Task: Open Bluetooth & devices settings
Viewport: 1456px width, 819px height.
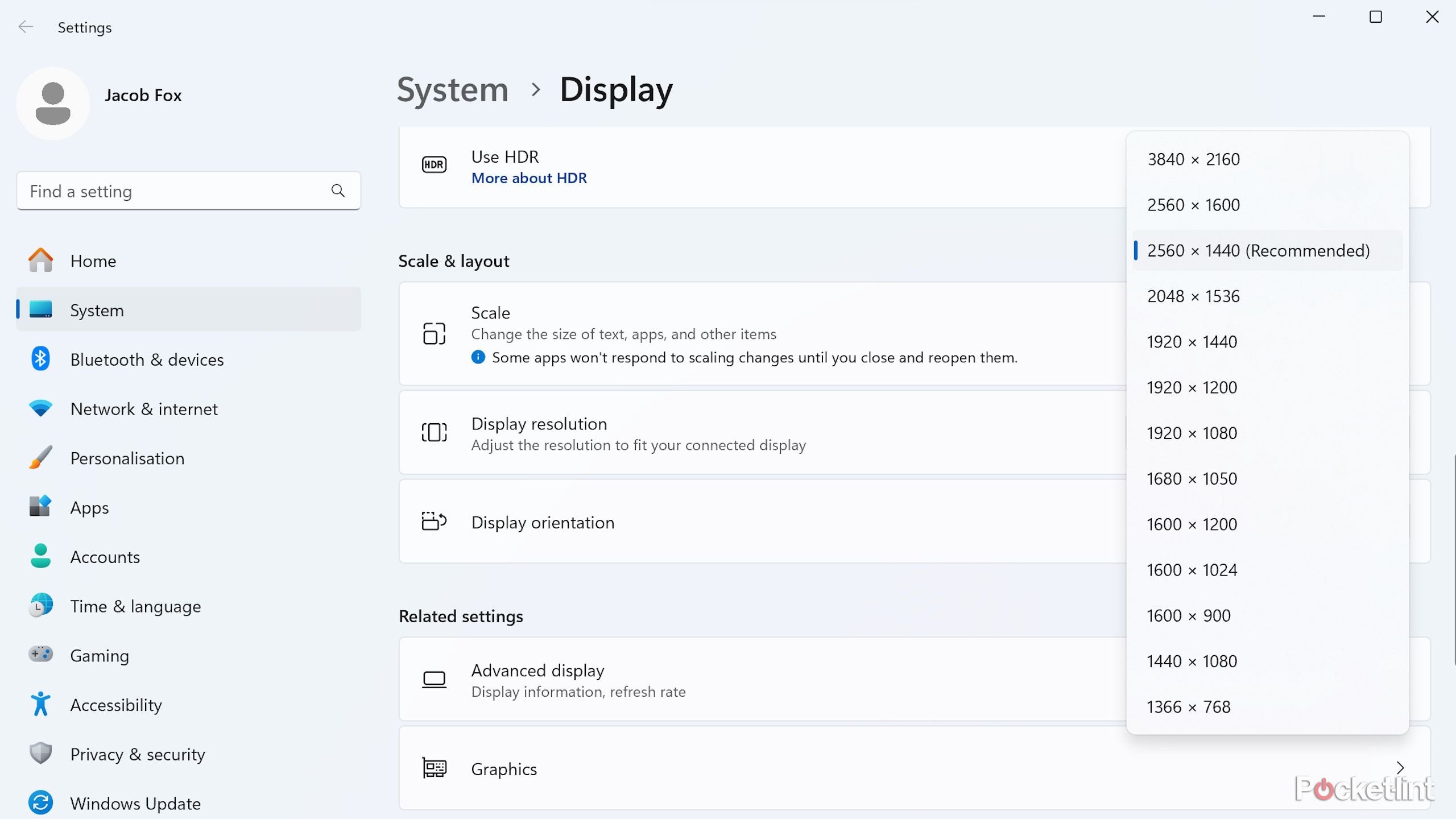Action: click(x=147, y=359)
